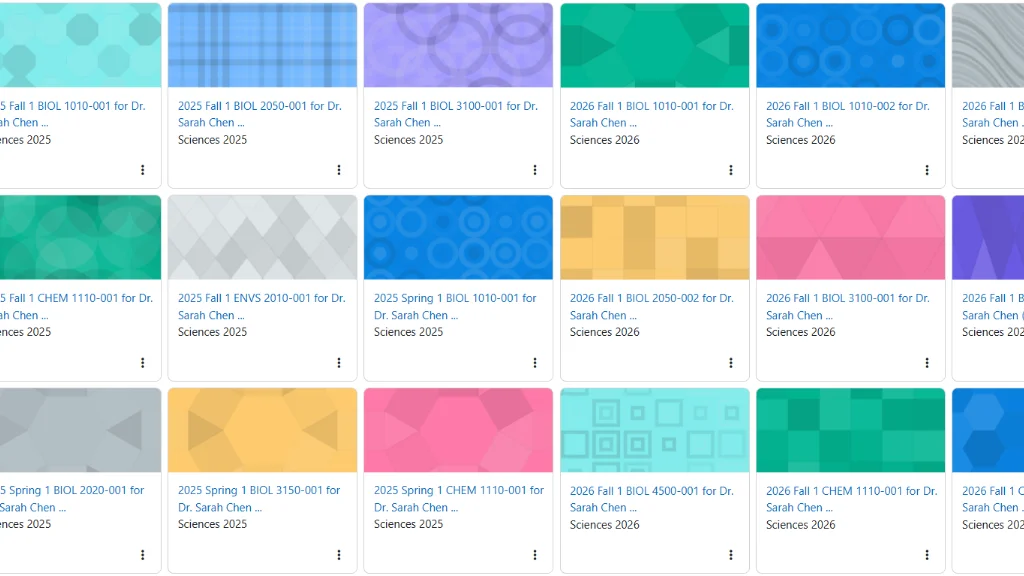The width and height of the screenshot is (1024, 576).
Task: Open three-dot menu on 2025 Fall ENVS 2010-001
Action: click(x=338, y=362)
